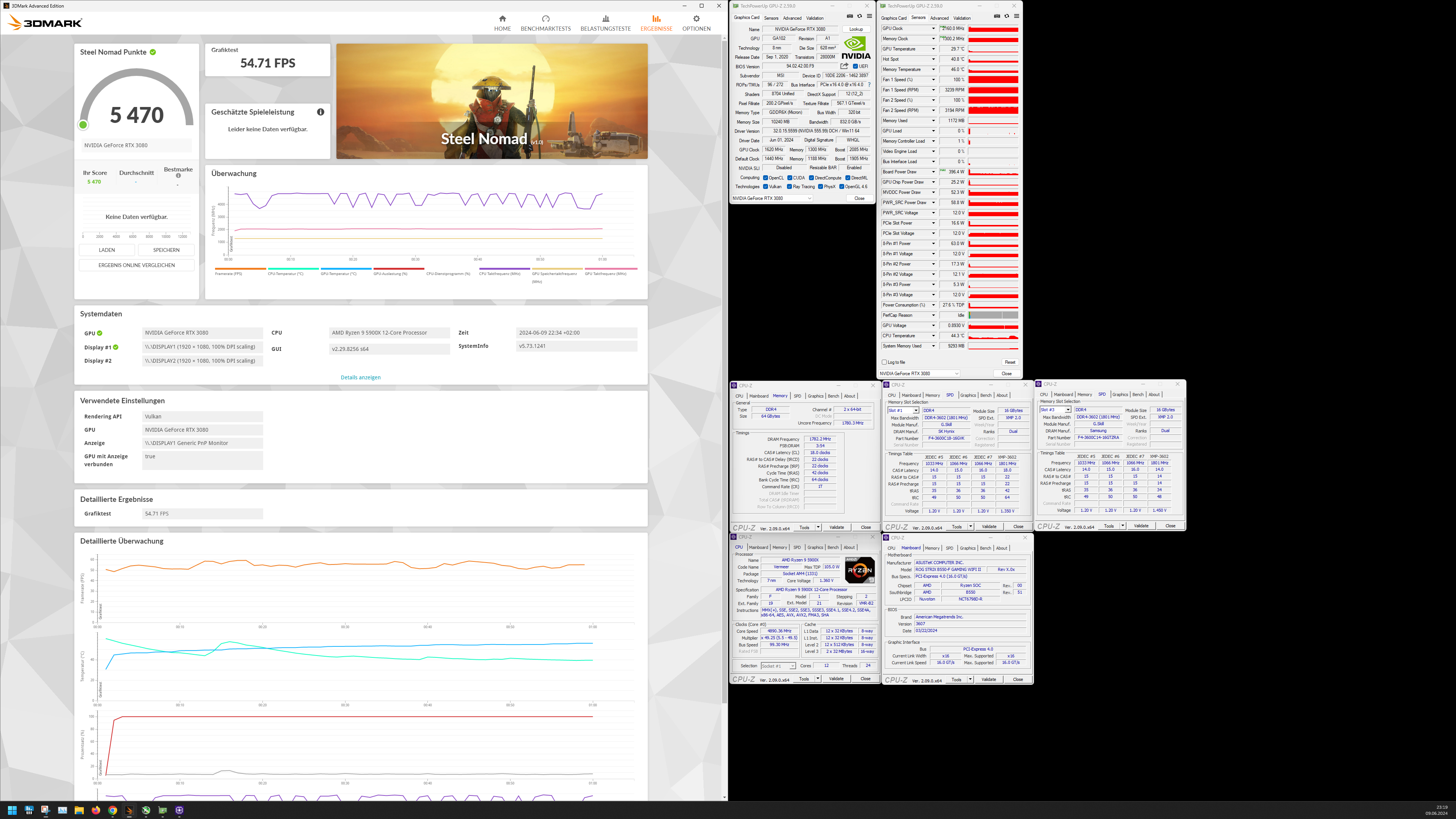Viewport: 1456px width, 819px height.
Task: Open hamburger menu in GPU-Z Sensors window
Action: point(1016,16)
